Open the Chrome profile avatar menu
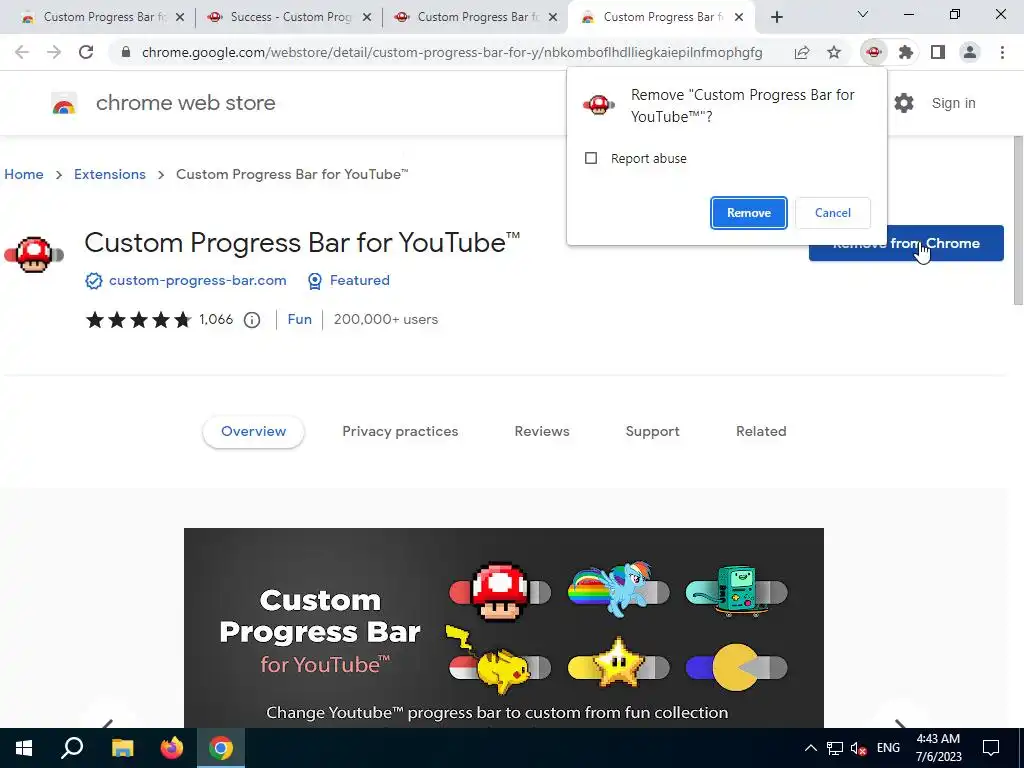This screenshot has width=1024, height=768. coord(970,52)
